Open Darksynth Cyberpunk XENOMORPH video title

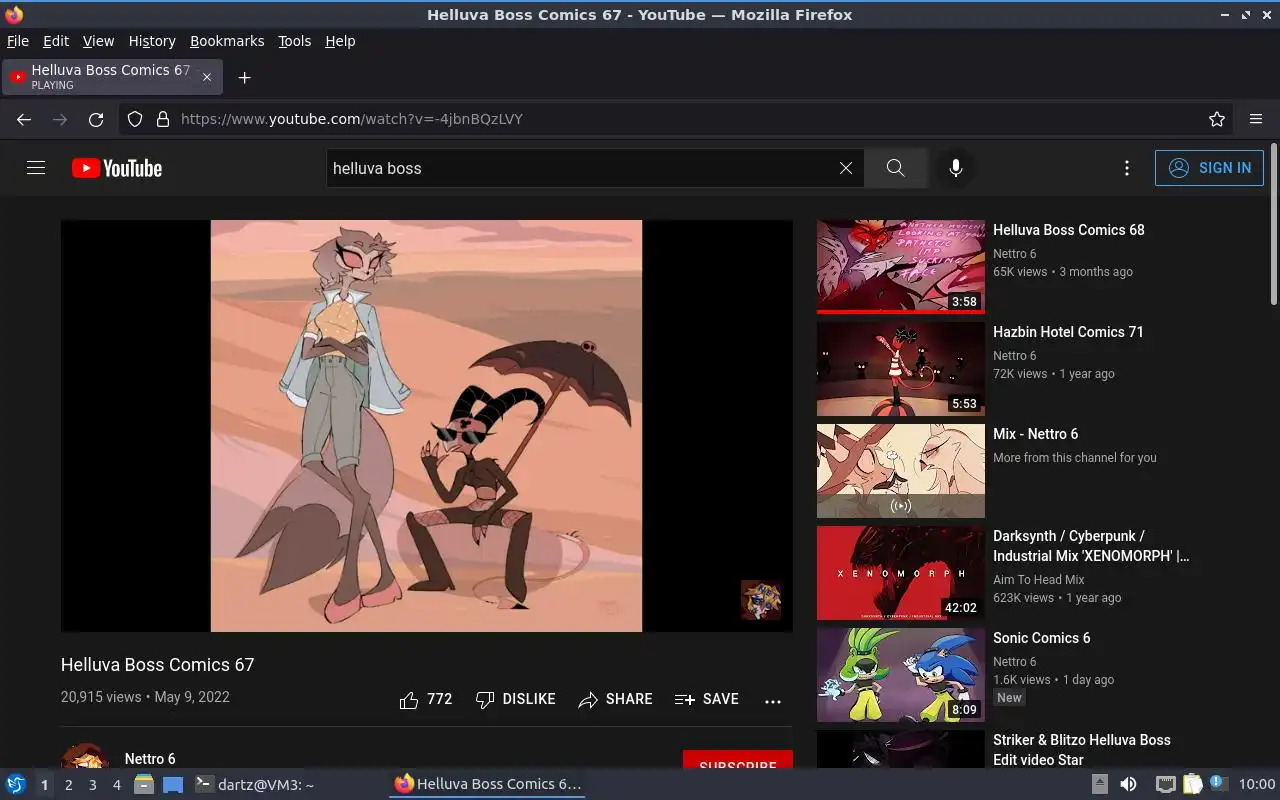(1091, 546)
